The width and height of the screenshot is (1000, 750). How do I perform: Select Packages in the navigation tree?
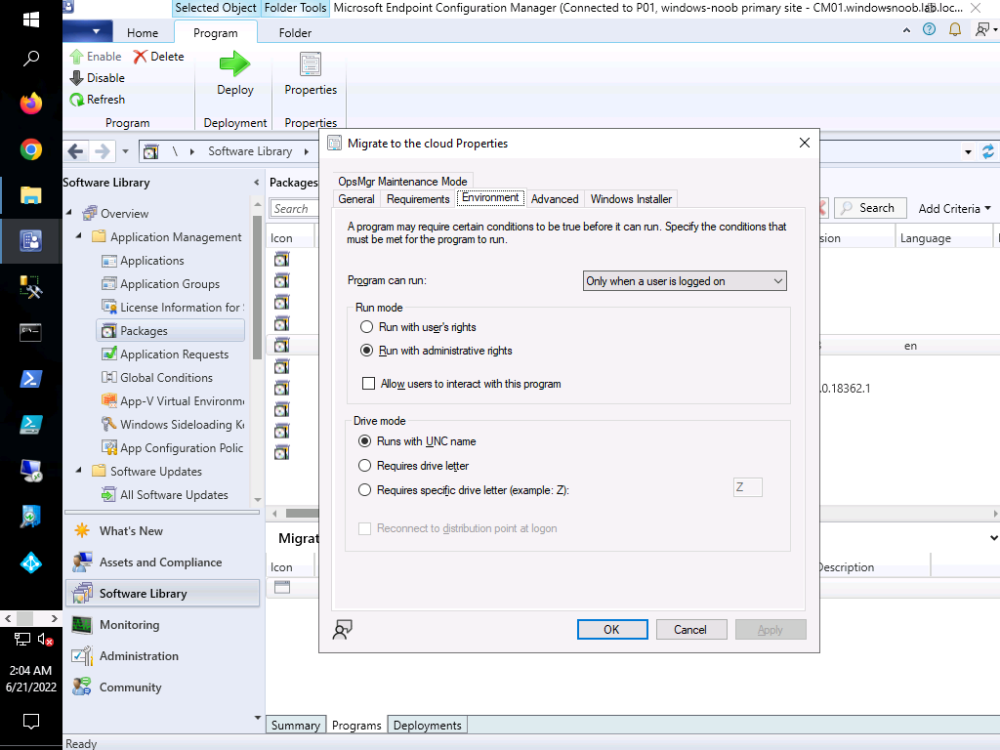pos(170,331)
